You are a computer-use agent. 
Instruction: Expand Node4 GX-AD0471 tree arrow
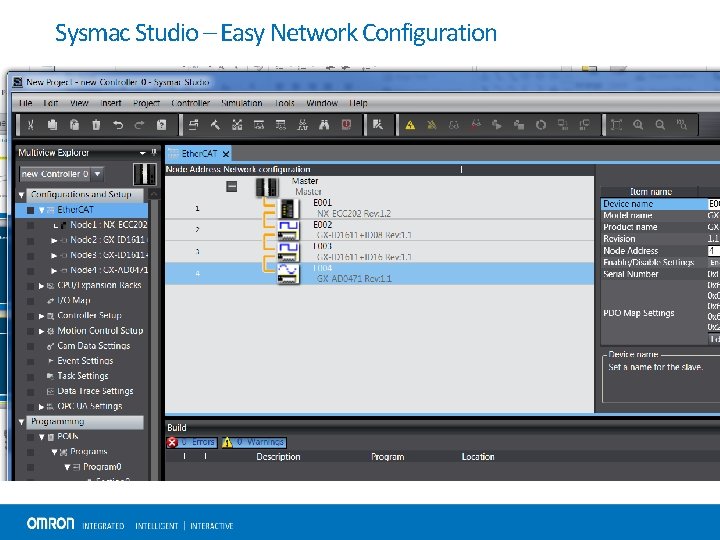point(54,270)
